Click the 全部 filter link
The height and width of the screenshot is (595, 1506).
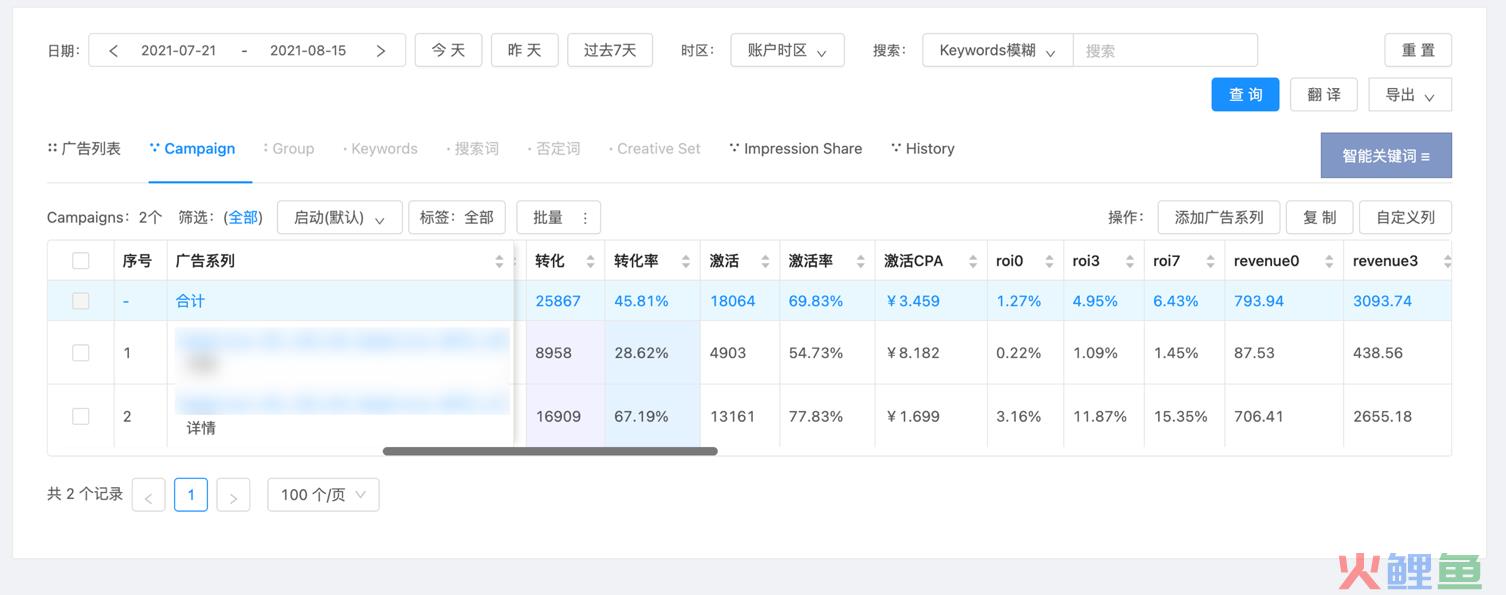(x=244, y=218)
